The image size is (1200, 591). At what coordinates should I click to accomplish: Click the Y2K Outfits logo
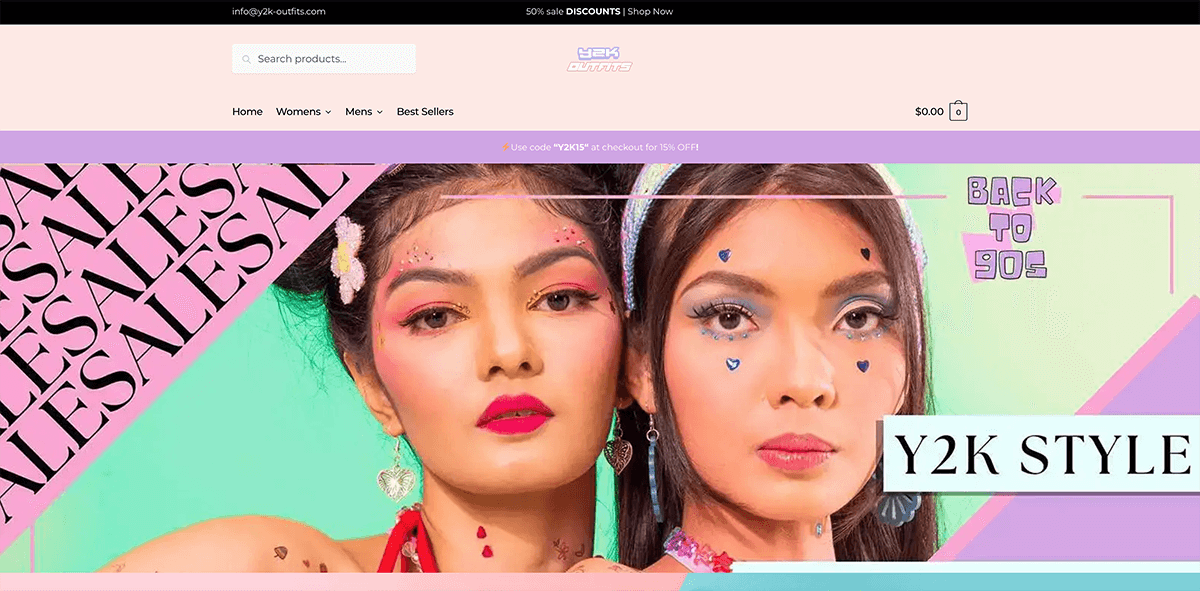point(600,58)
